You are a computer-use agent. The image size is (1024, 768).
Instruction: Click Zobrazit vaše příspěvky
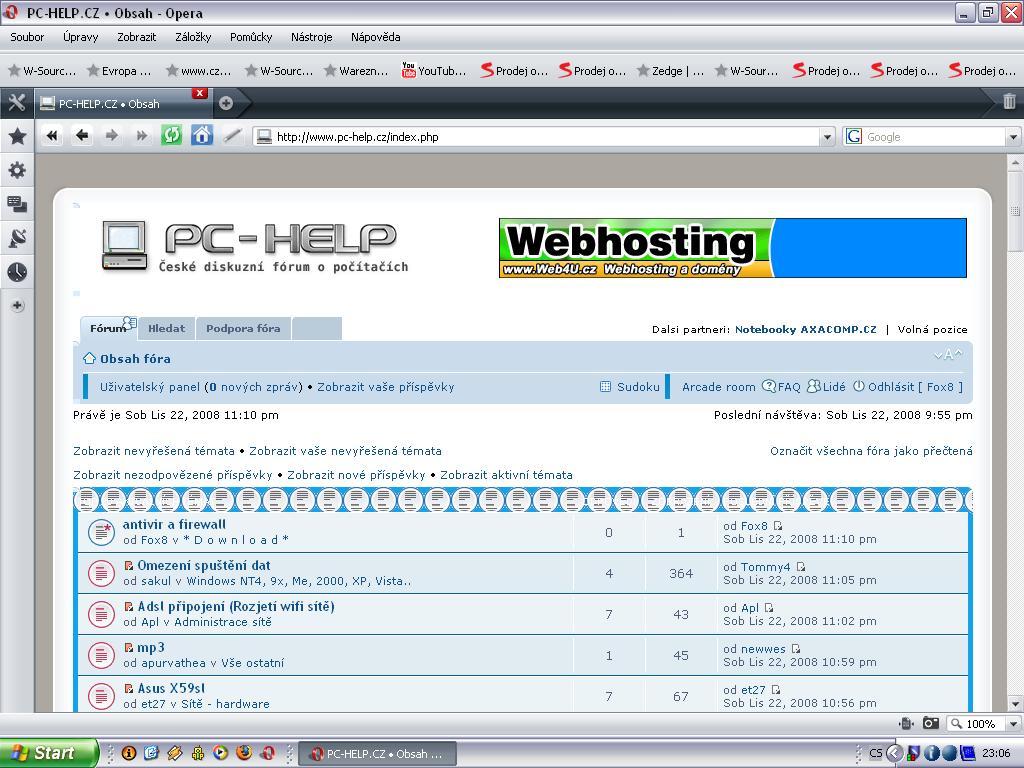385,387
